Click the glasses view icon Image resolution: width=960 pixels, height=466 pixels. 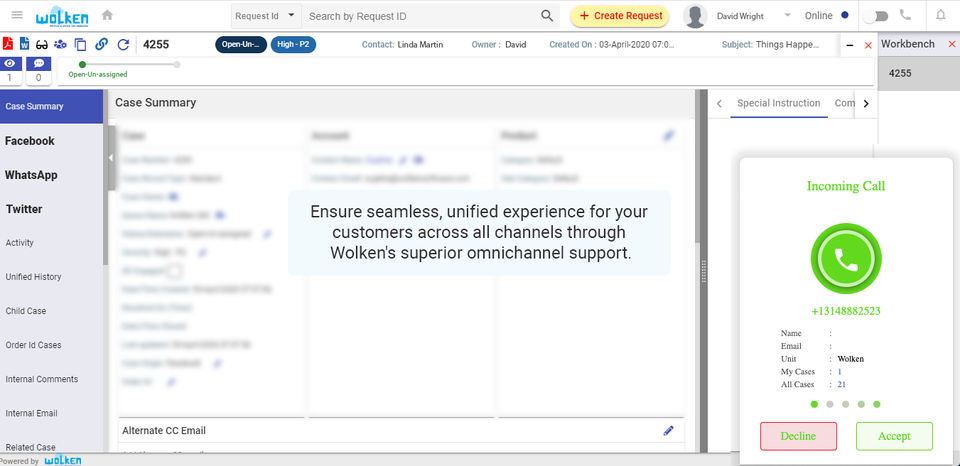[42, 45]
